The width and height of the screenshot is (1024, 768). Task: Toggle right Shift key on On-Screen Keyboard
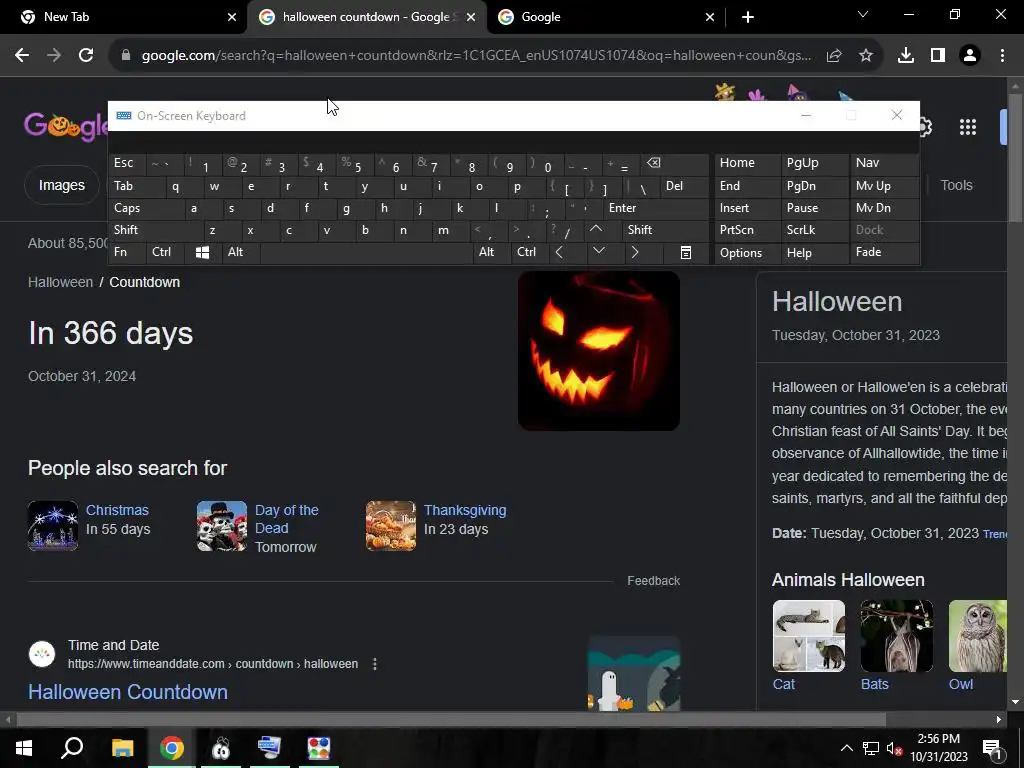click(x=665, y=230)
